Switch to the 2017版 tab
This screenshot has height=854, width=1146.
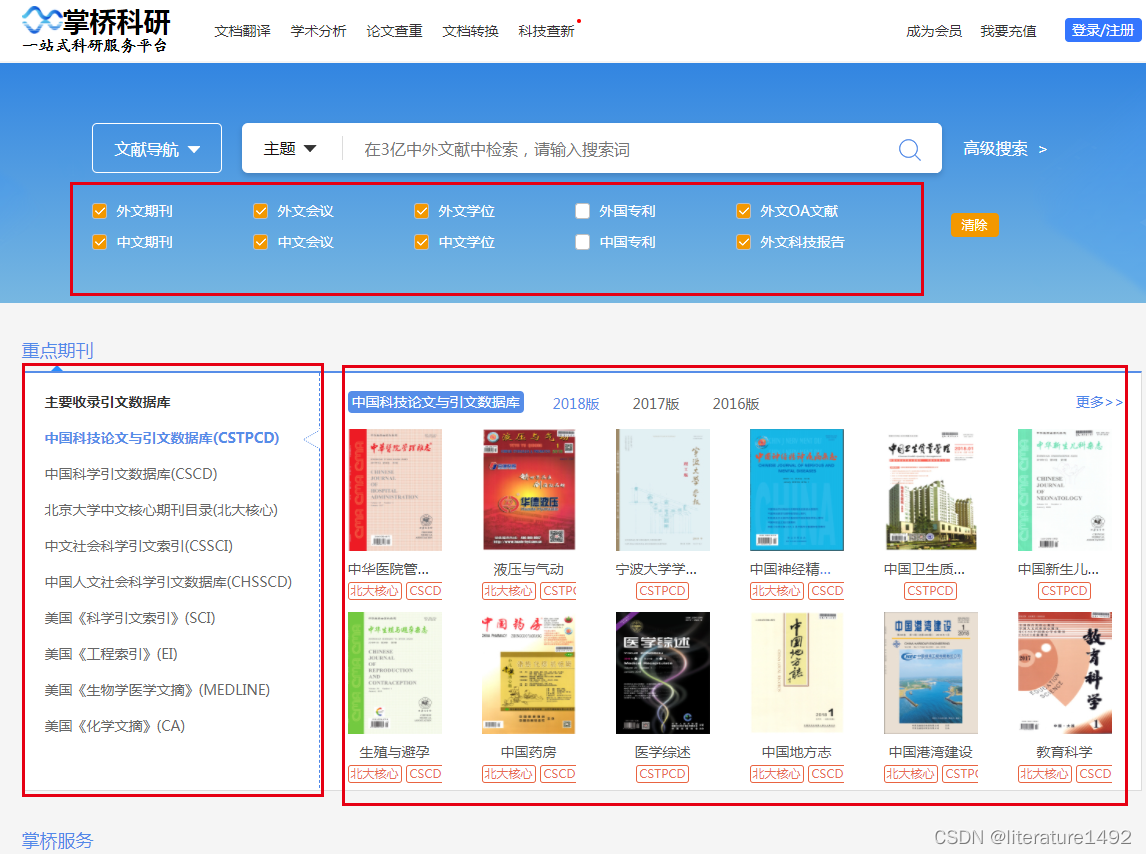pos(656,404)
